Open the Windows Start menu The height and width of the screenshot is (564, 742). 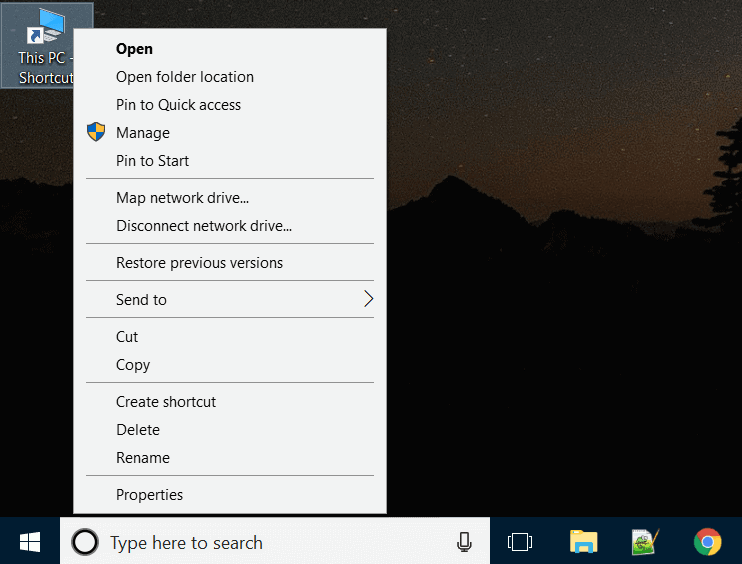[x=30, y=542]
